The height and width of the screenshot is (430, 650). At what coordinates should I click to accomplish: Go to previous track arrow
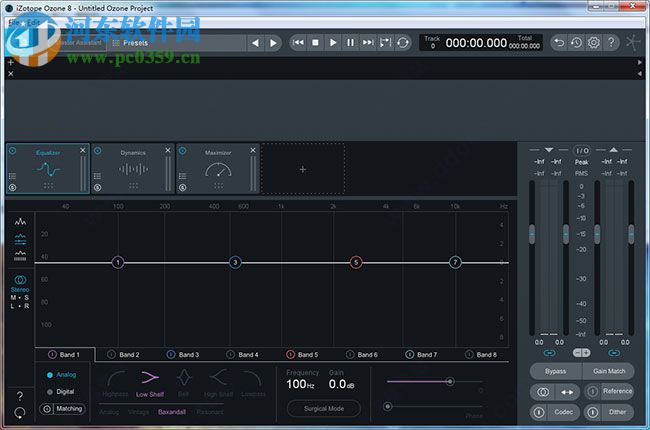point(255,43)
